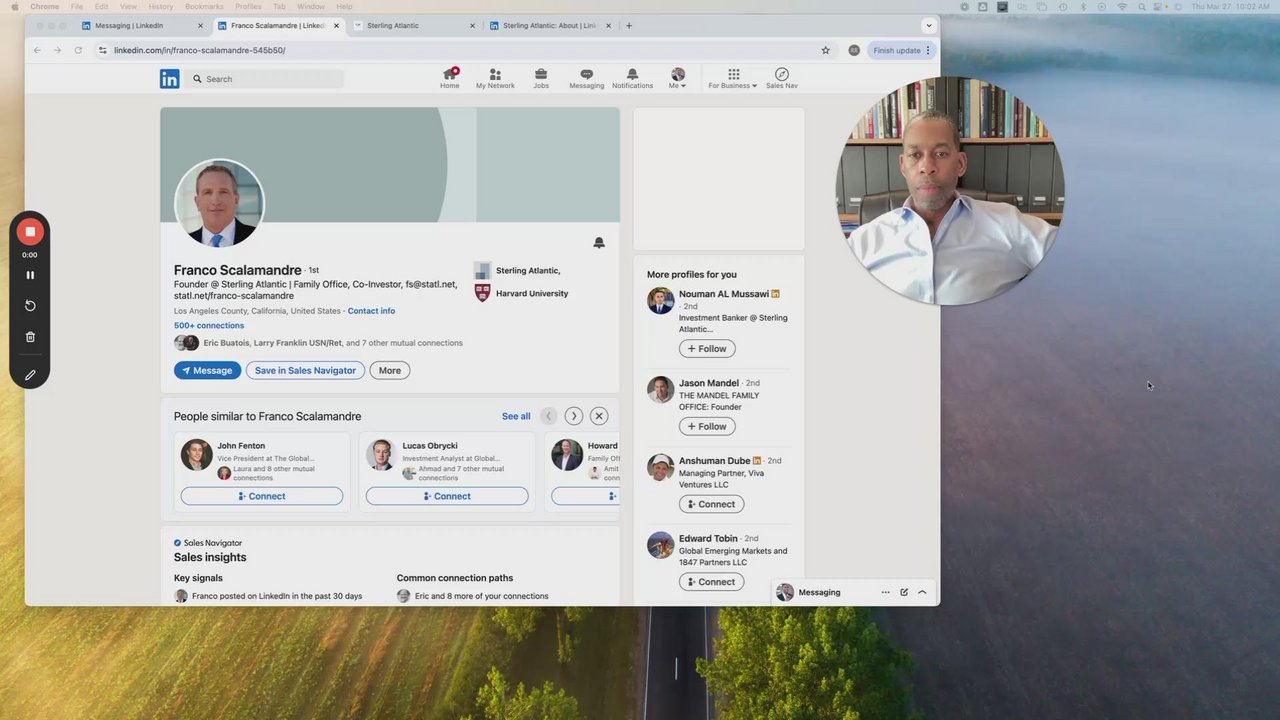The width and height of the screenshot is (1280, 720).
Task: Connect with John Fenton
Action: [262, 496]
